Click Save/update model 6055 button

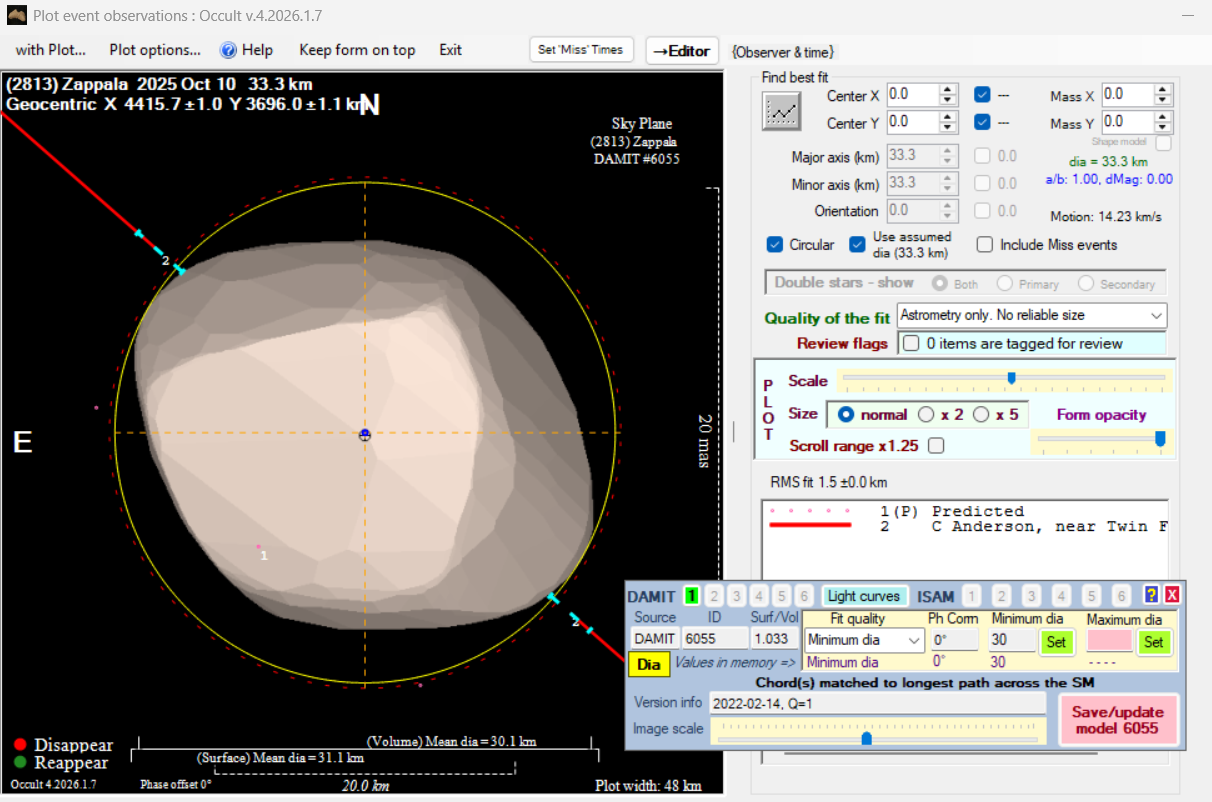click(x=1117, y=720)
